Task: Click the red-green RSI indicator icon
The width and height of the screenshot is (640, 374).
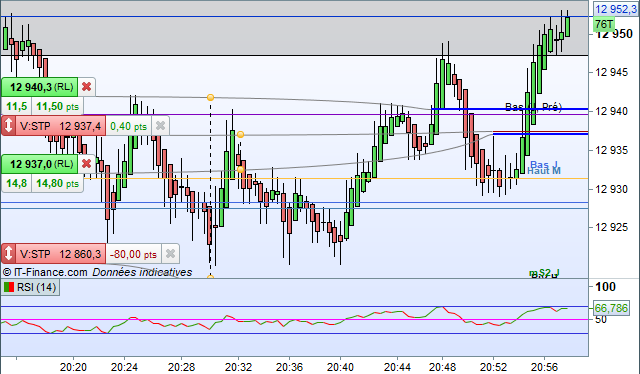Action: tap(9, 287)
